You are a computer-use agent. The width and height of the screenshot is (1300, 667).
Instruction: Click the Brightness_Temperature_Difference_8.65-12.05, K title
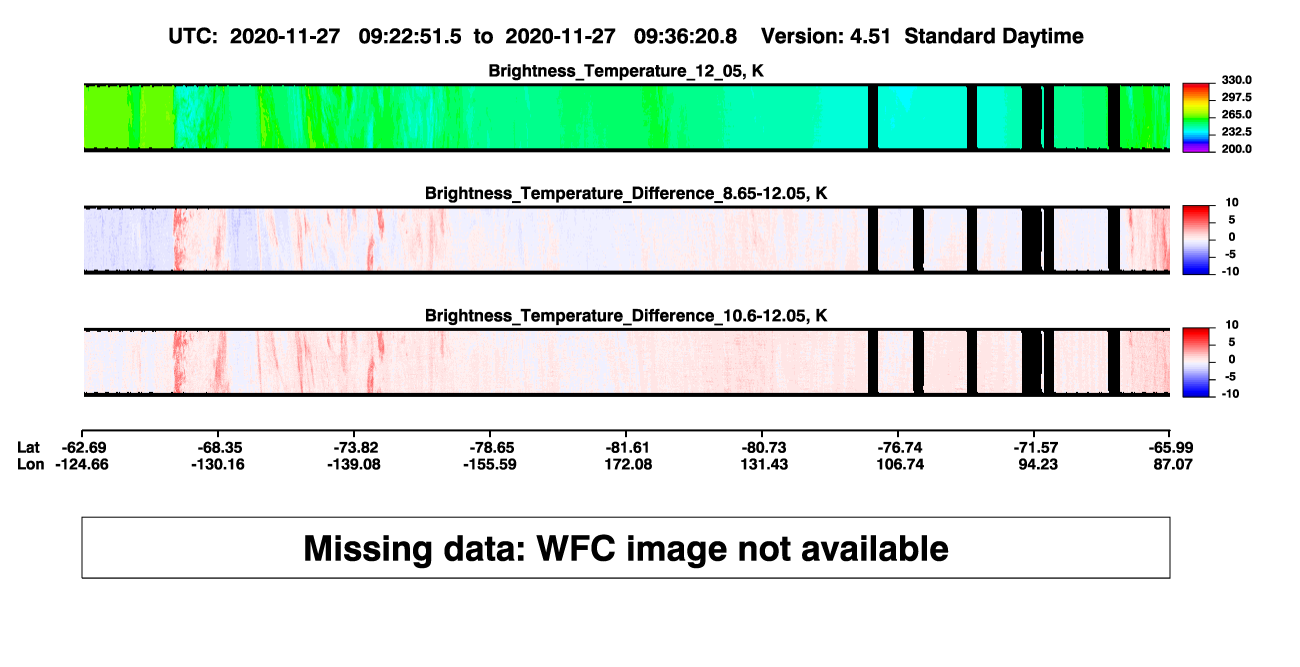click(626, 193)
